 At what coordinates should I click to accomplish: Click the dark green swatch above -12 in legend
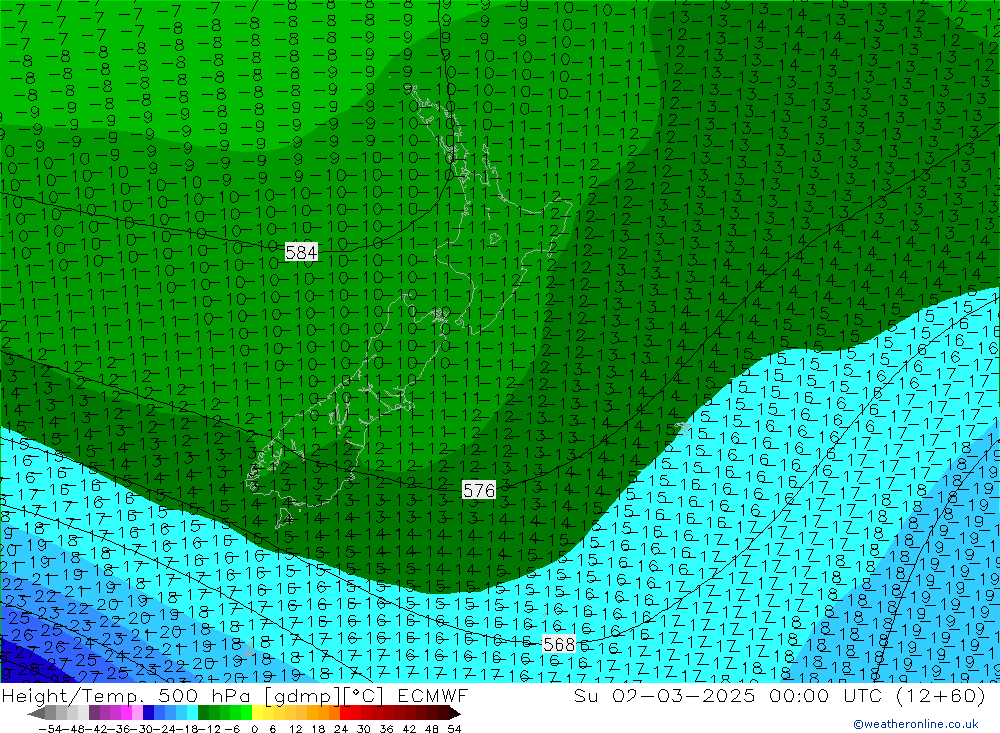(x=203, y=713)
